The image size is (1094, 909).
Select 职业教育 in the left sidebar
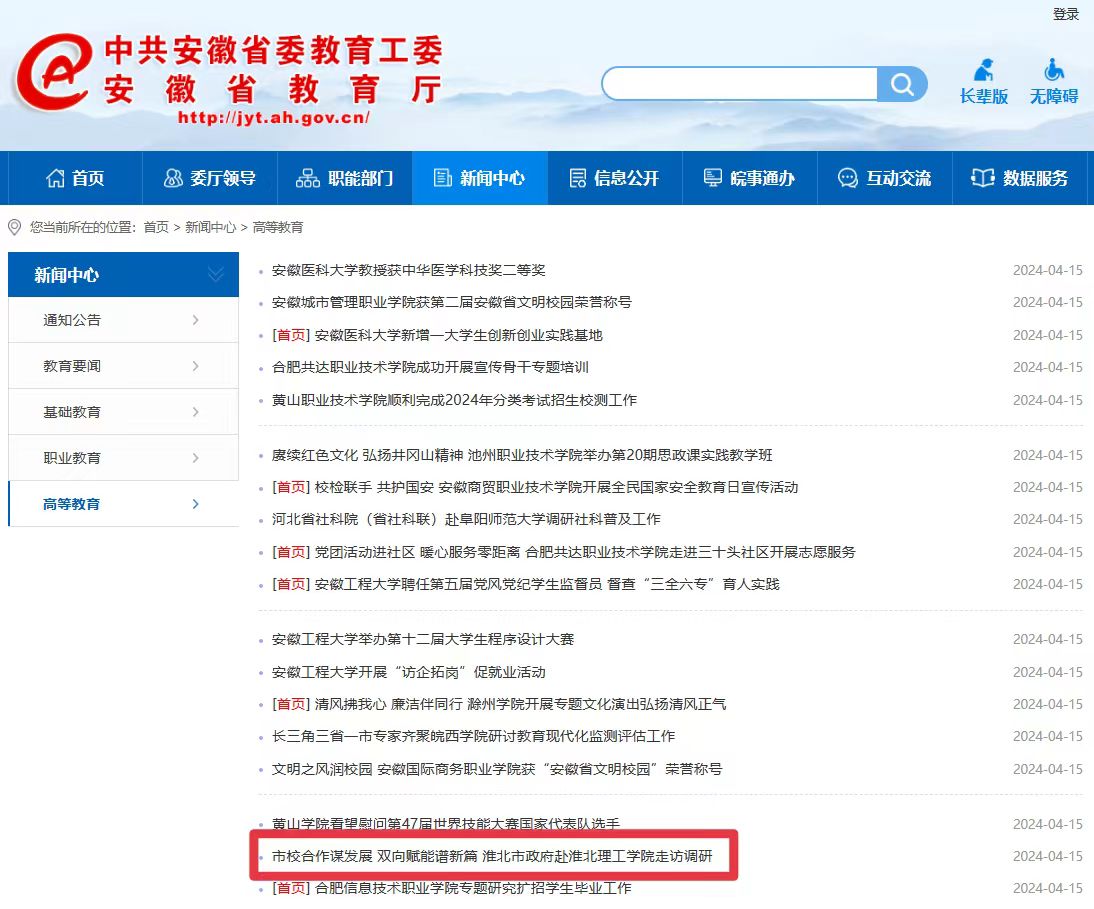click(72, 458)
